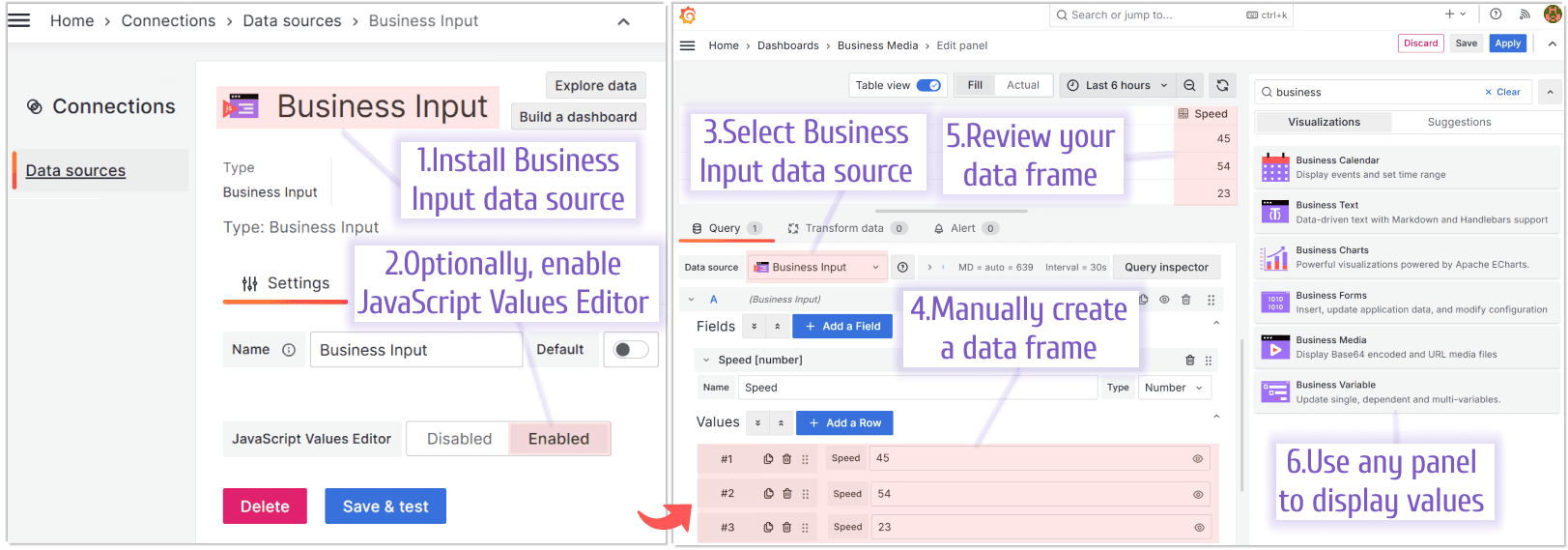Toggle visibility eye icon of query A
Screen dimensions: 1568x550
pyautogui.click(x=1165, y=300)
